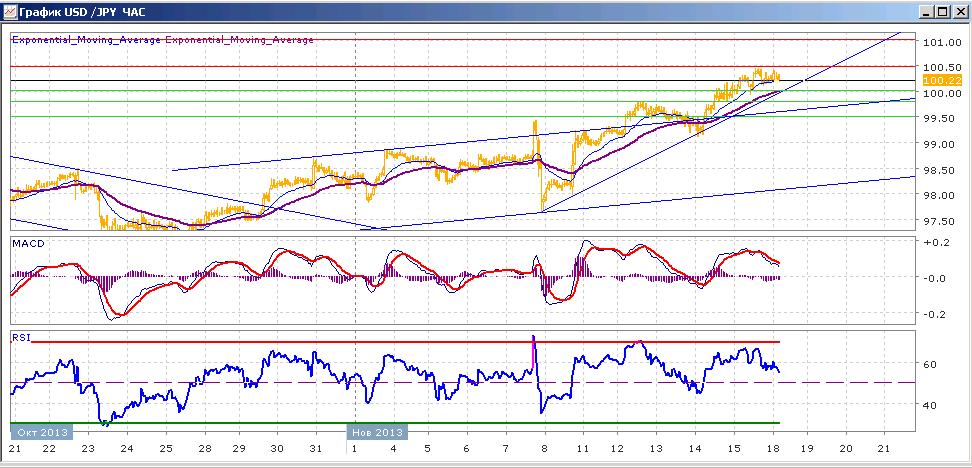Select date label 7 on time axis
The width and height of the screenshot is (972, 468).
[x=505, y=448]
